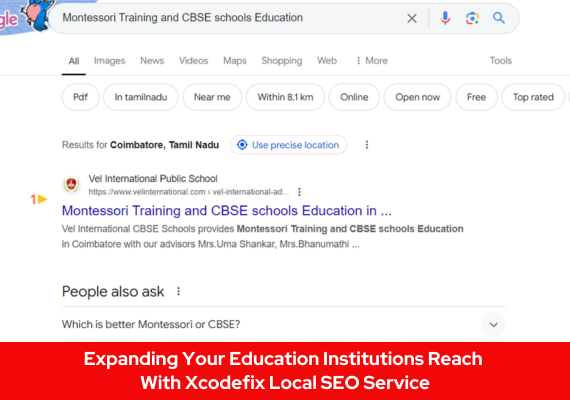Open three-dot menu next to location
570x400 pixels.
pyautogui.click(x=367, y=145)
